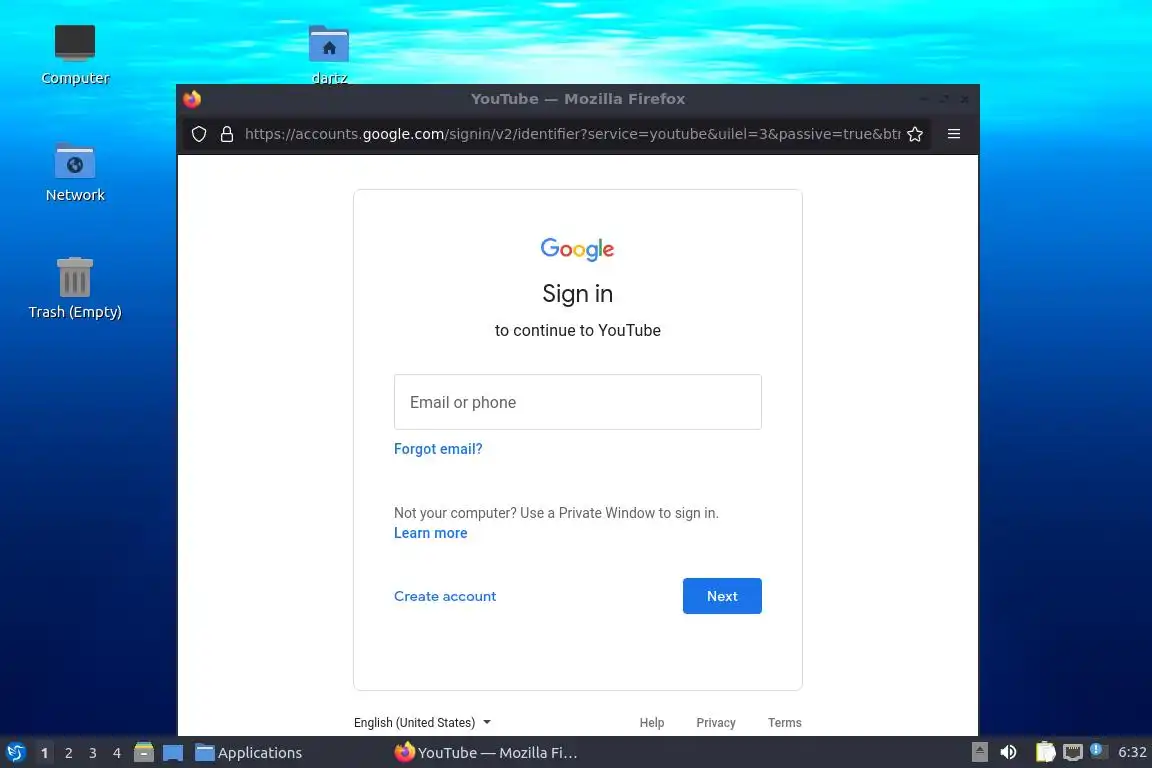Launch the file manager from the taskbar
The width and height of the screenshot is (1152, 768).
tap(144, 752)
